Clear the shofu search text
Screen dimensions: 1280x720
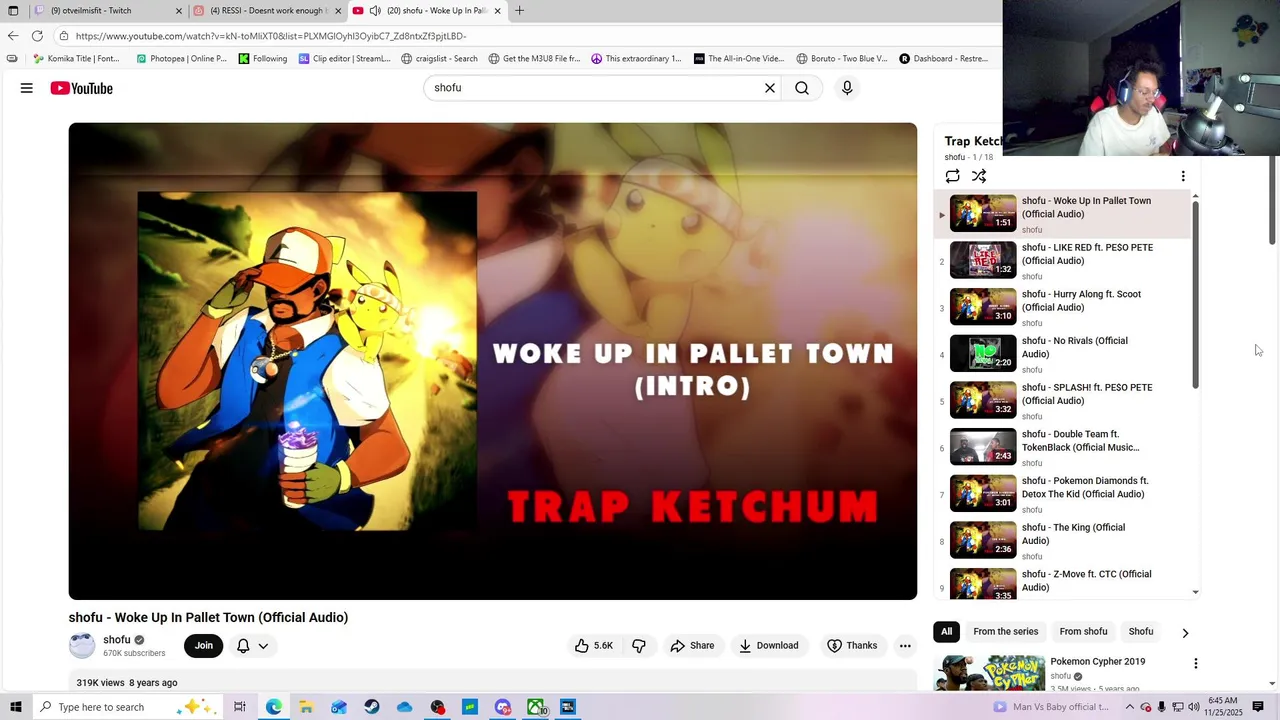(770, 88)
